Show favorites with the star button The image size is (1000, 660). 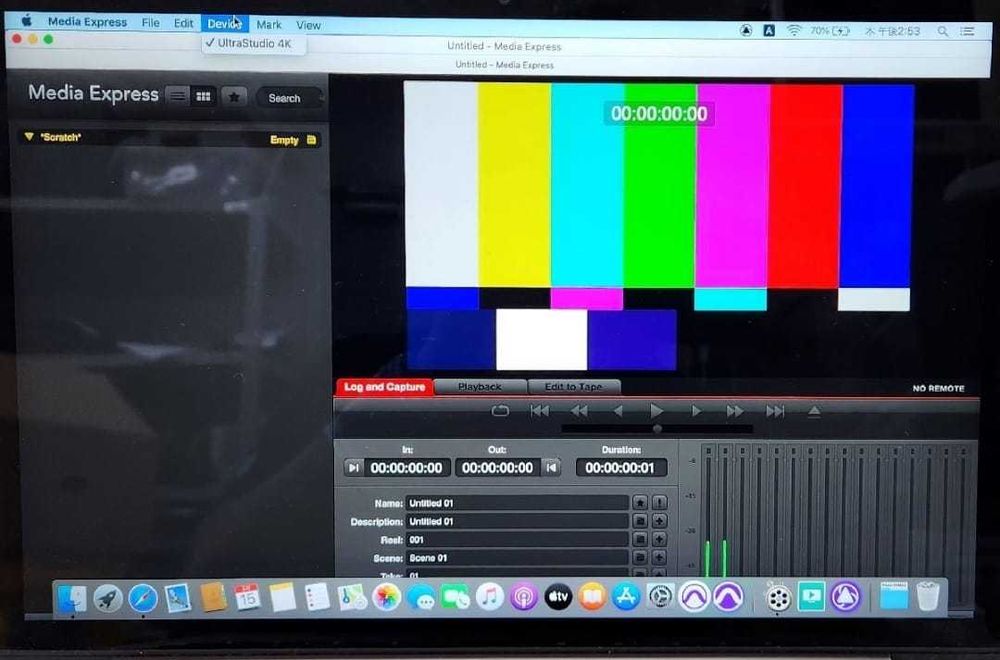234,98
